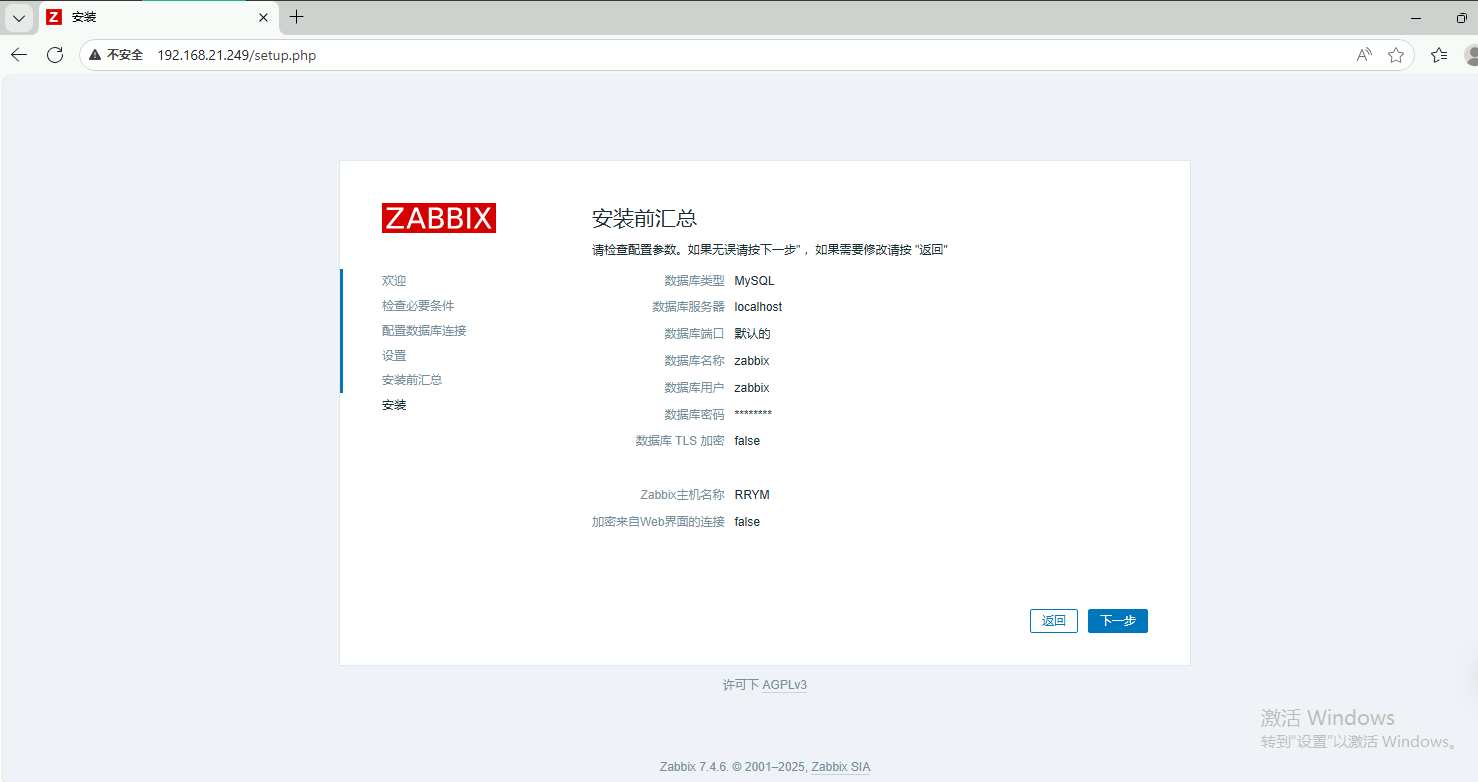Select the 配置数据库连接 step in sidebar
1478x782 pixels.
[424, 330]
